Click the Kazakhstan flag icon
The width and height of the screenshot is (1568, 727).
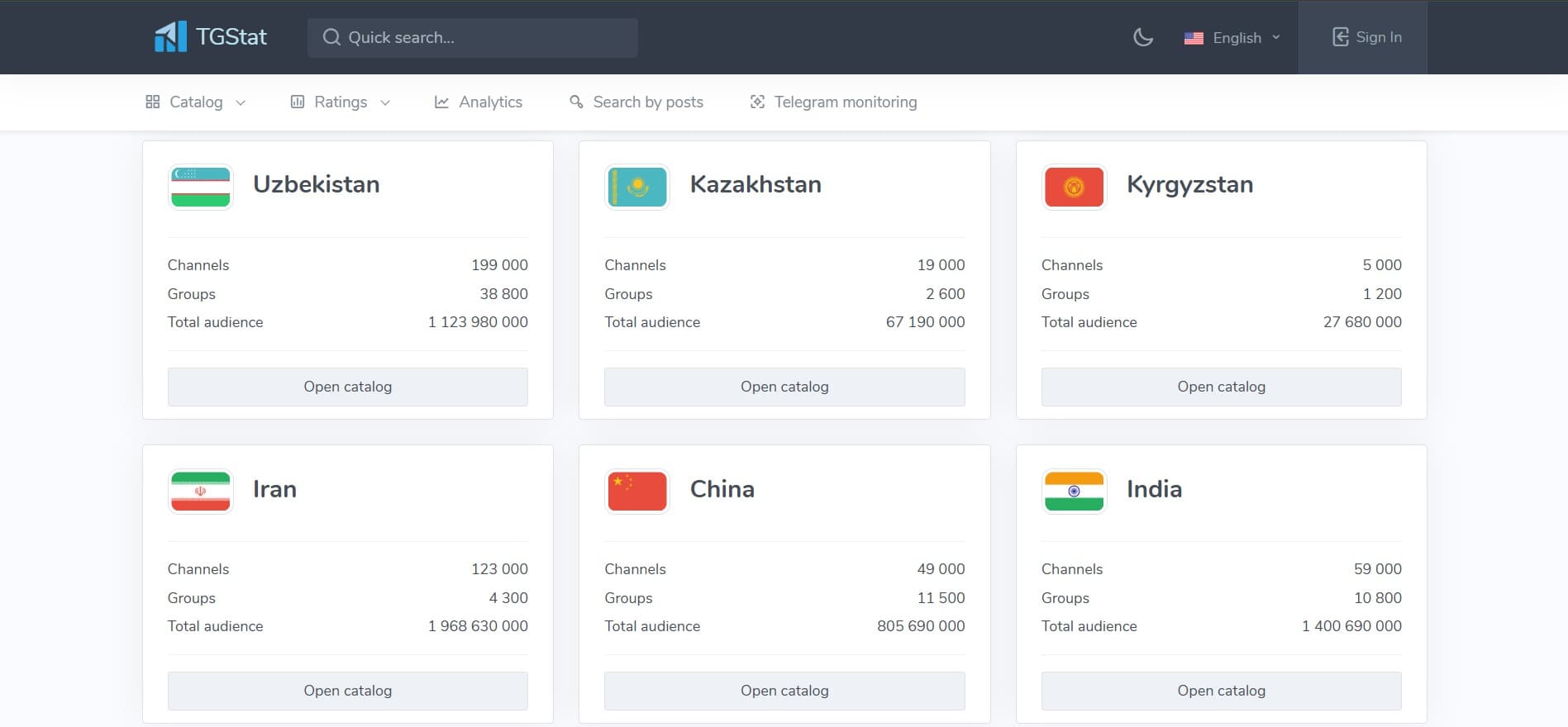coord(637,187)
